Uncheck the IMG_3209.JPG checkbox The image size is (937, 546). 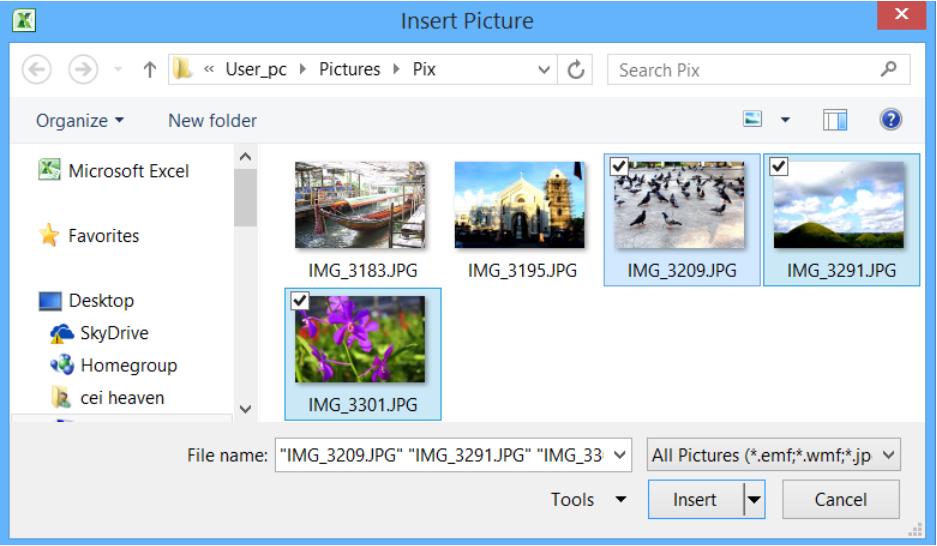(x=619, y=166)
